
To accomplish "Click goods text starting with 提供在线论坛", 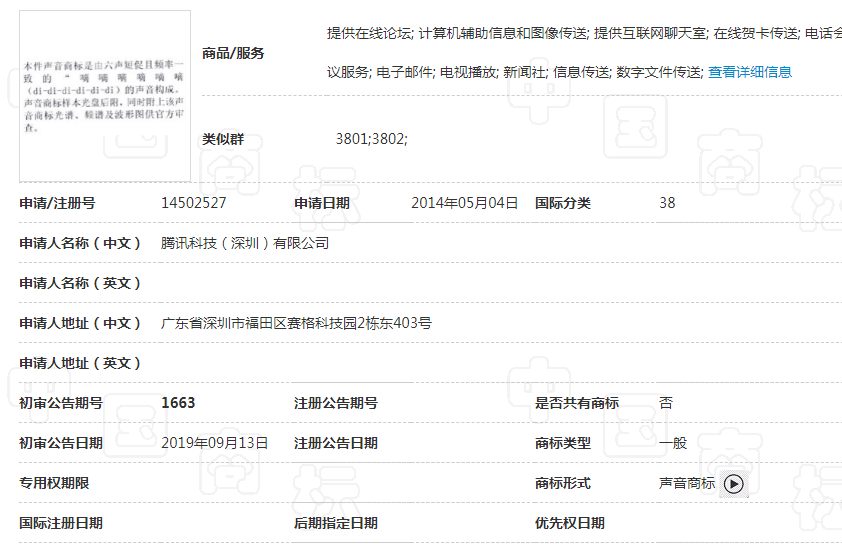I will coord(584,33).
